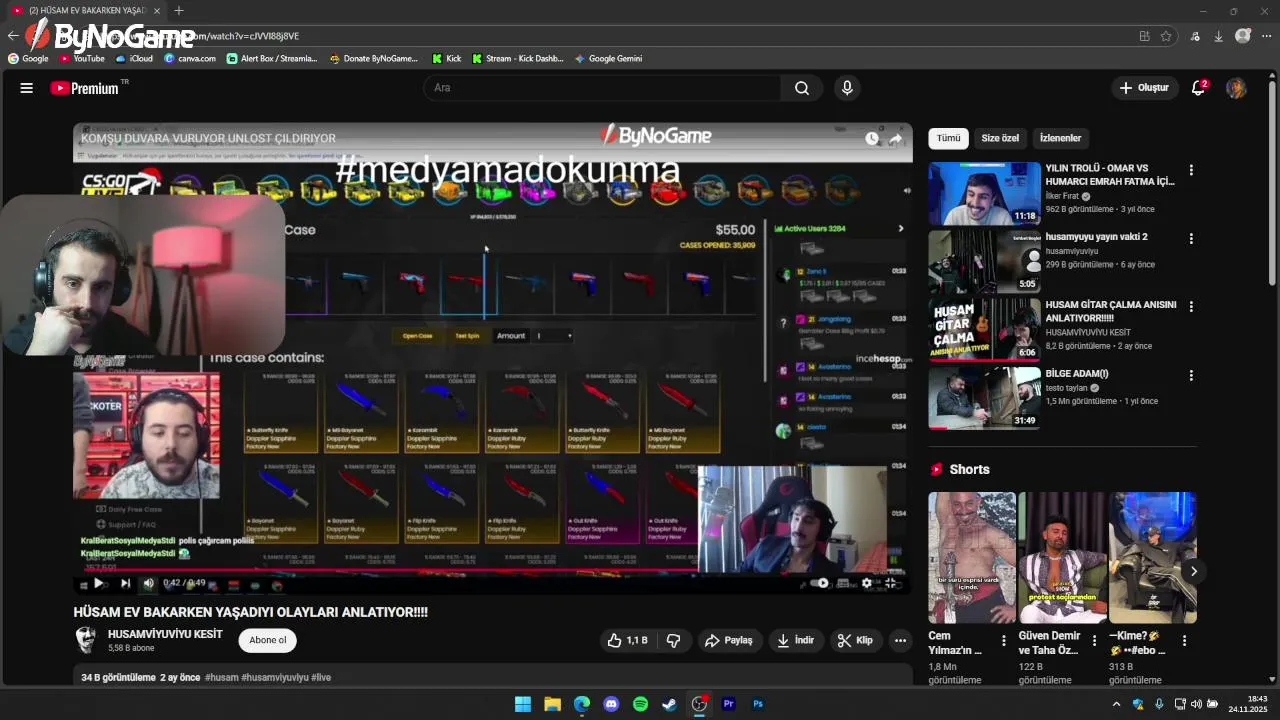
Task: Click the Oluştur create button
Action: click(1144, 88)
